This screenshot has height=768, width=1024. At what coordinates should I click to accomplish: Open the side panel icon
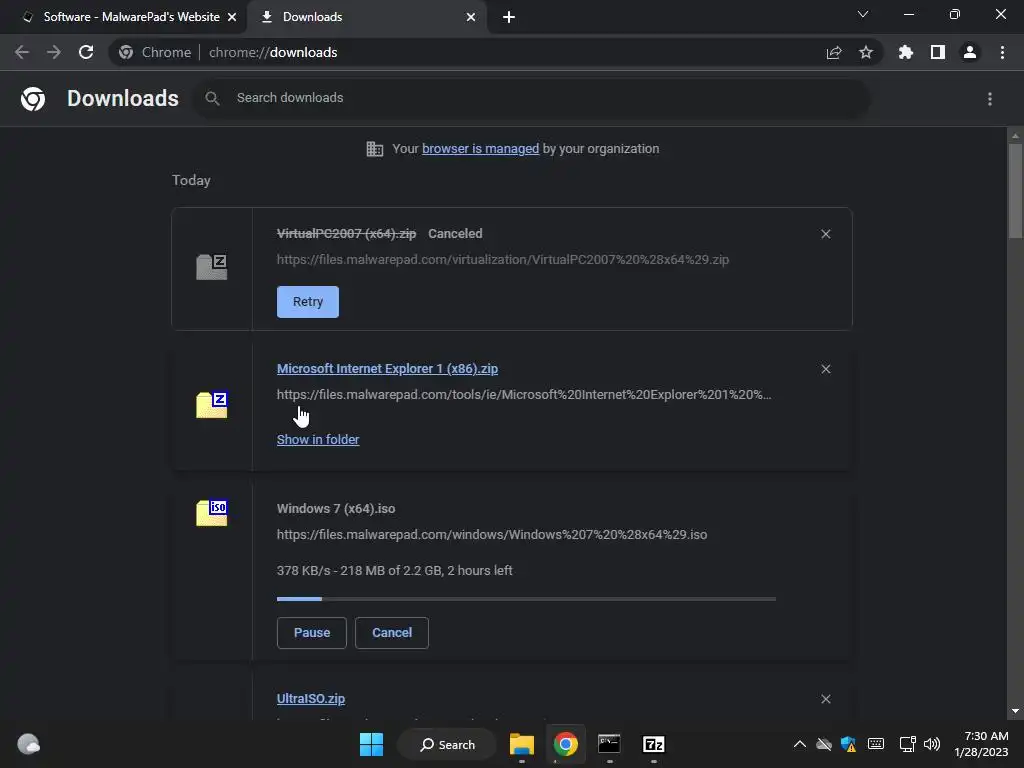tap(938, 52)
